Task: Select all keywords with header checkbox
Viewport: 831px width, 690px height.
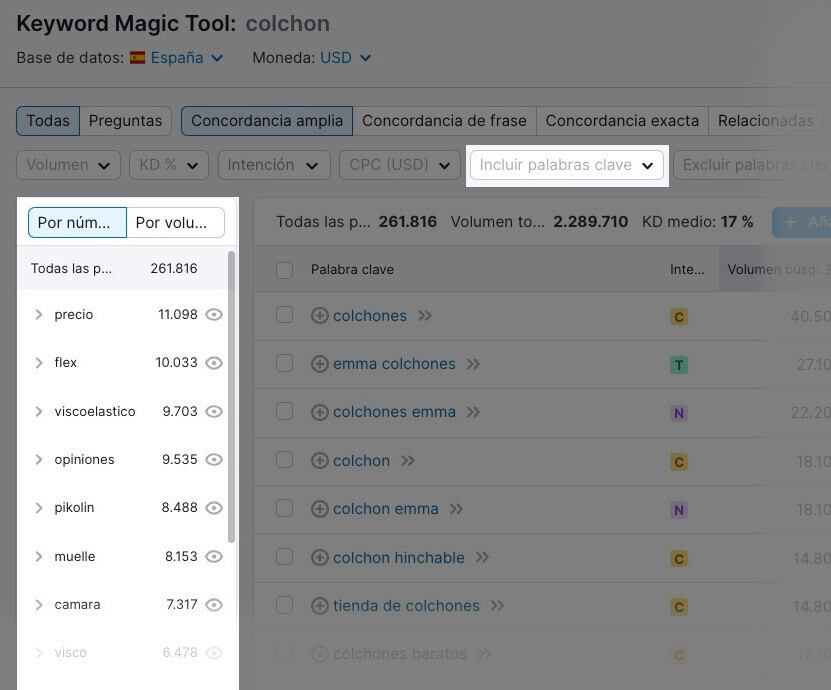Action: (285, 270)
